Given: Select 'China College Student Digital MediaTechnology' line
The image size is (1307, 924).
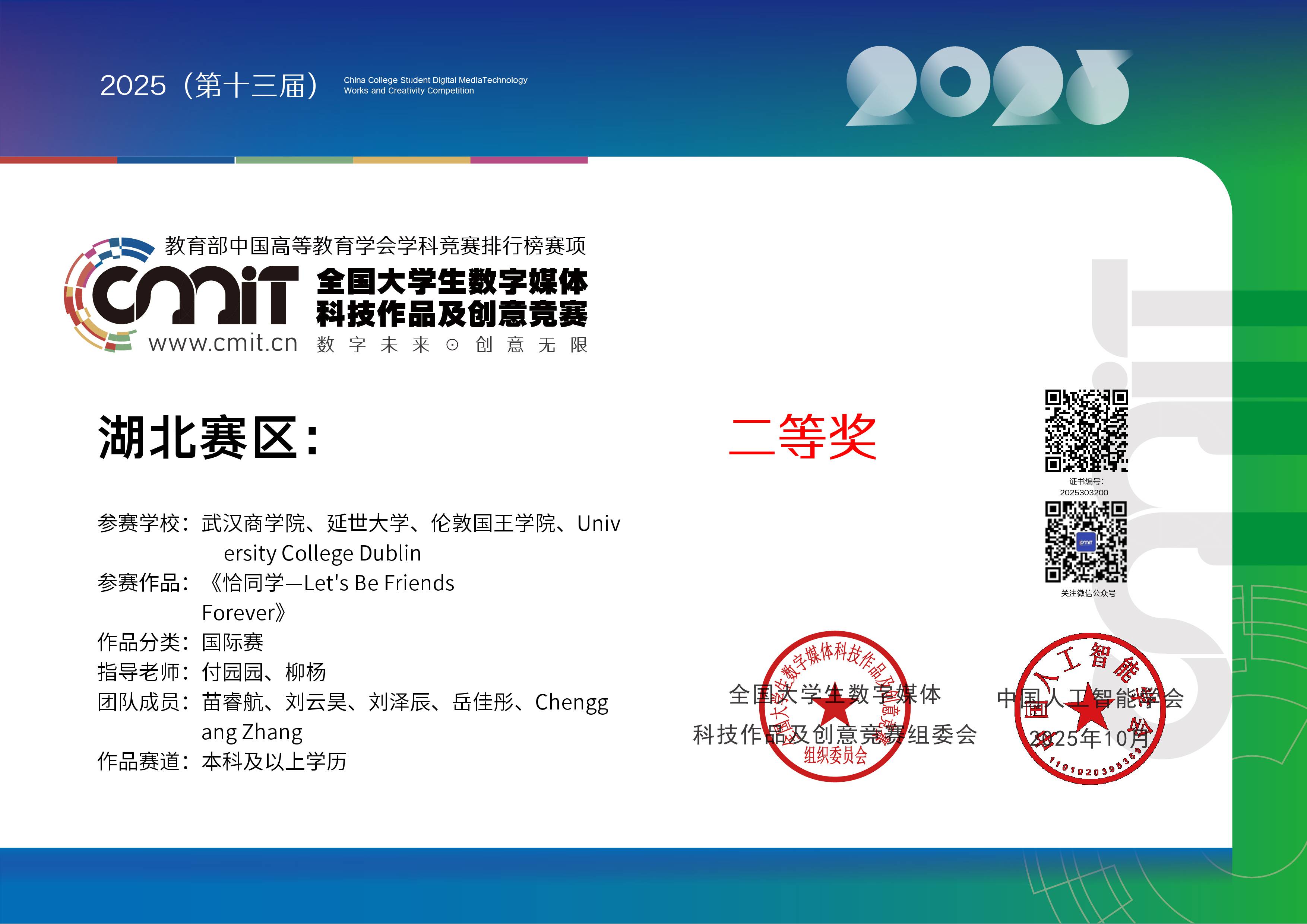Looking at the screenshot, I should point(436,80).
